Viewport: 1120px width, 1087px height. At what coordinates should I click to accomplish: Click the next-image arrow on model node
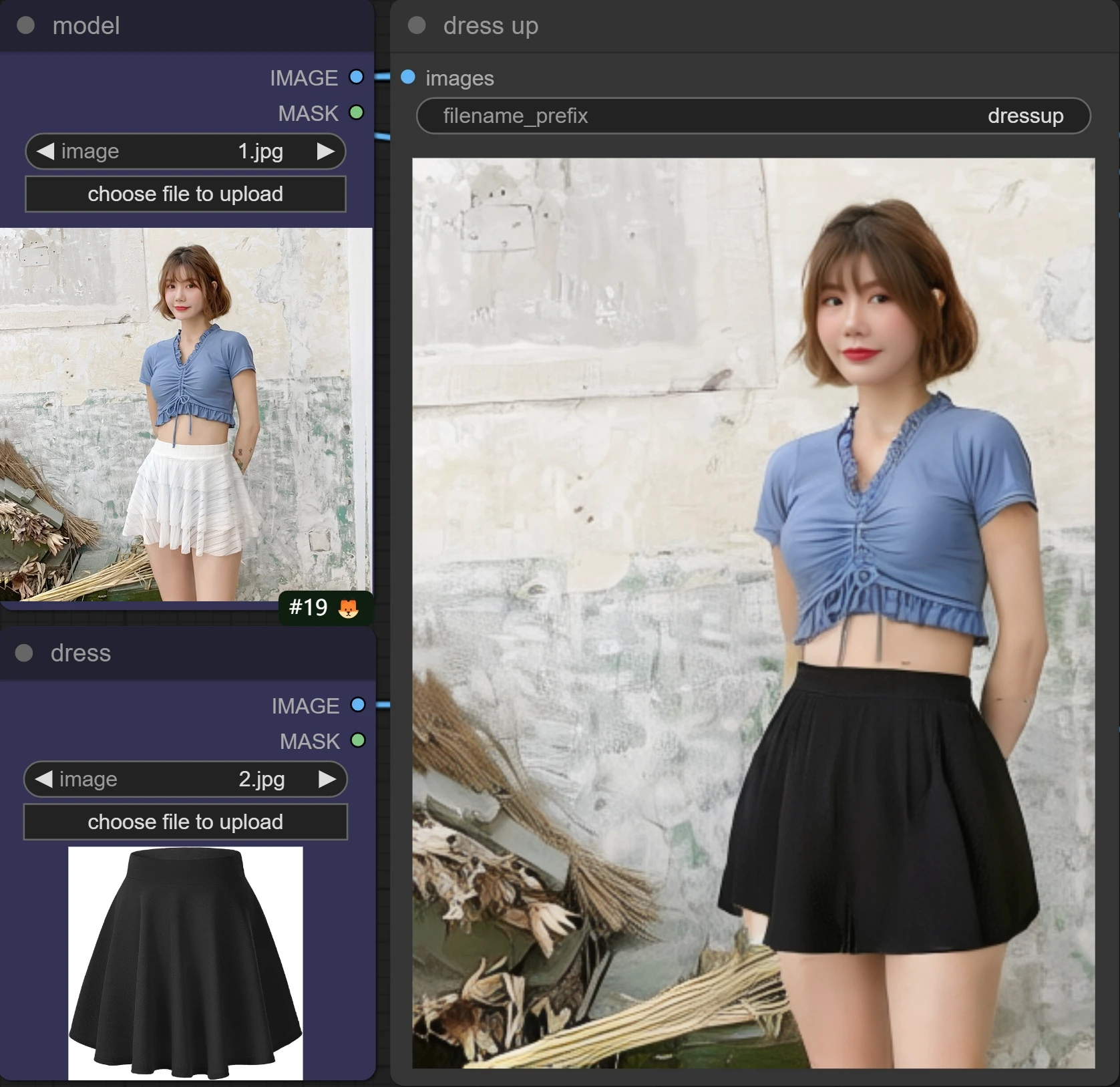point(329,151)
